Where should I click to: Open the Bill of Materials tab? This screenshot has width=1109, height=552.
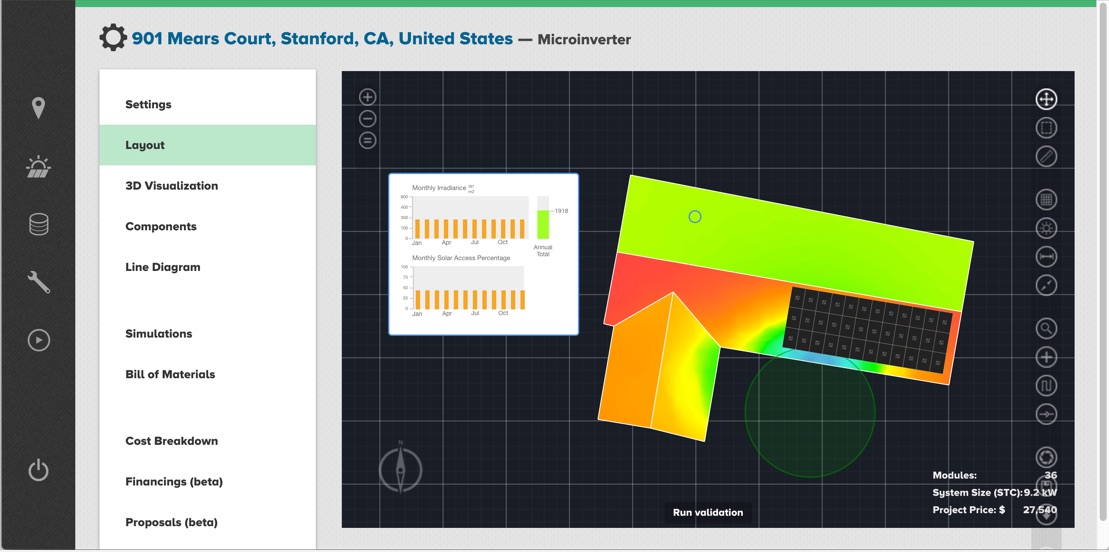click(170, 374)
